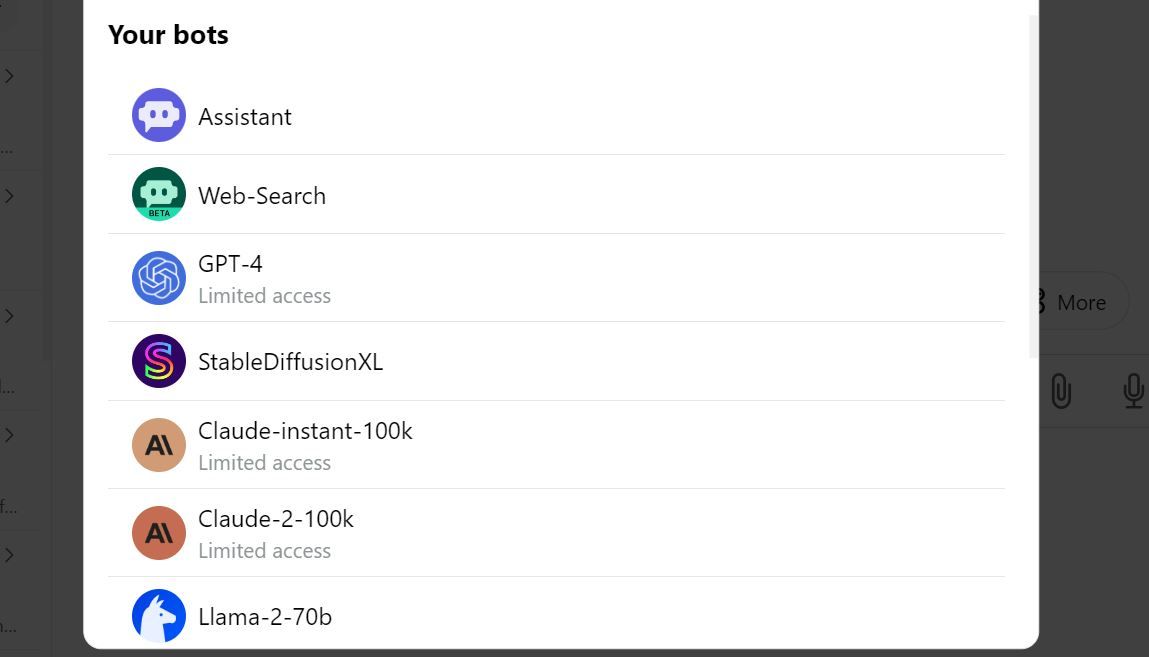Expand the top chevron in the left sidebar
Screen dimensions: 1149x657
pyautogui.click(x=10, y=75)
